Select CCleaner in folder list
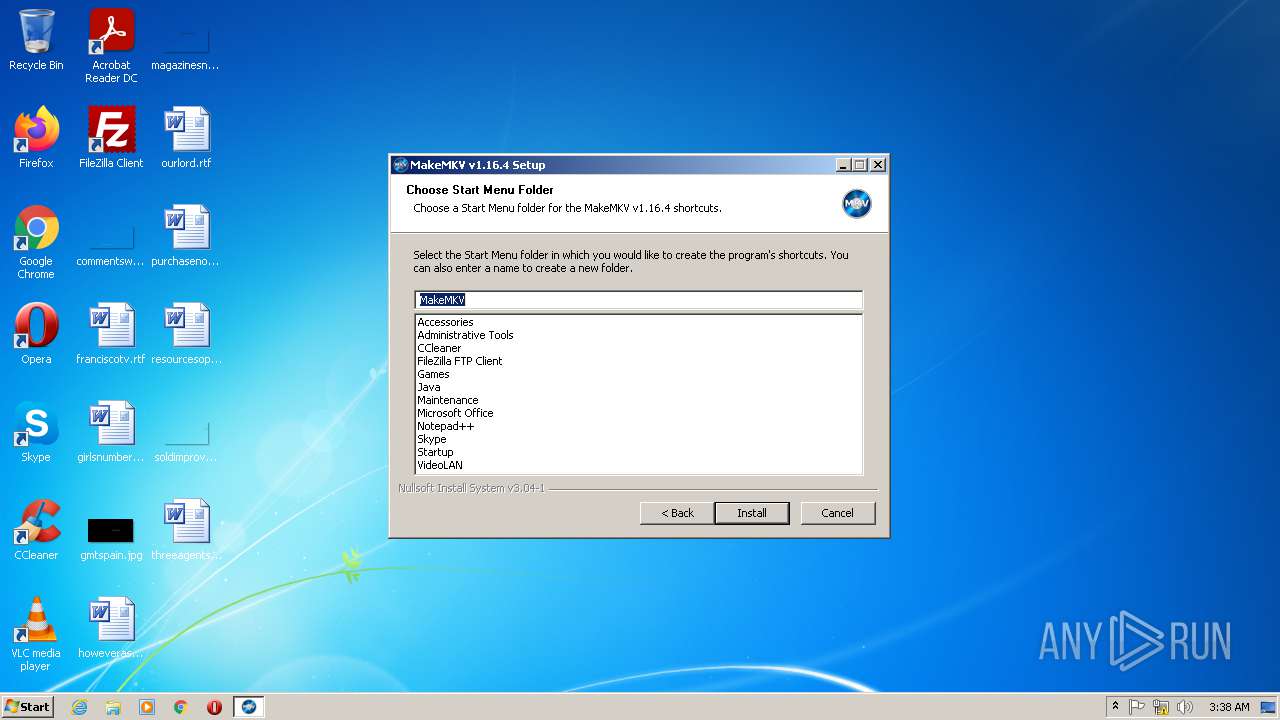1280x720 pixels. [439, 348]
